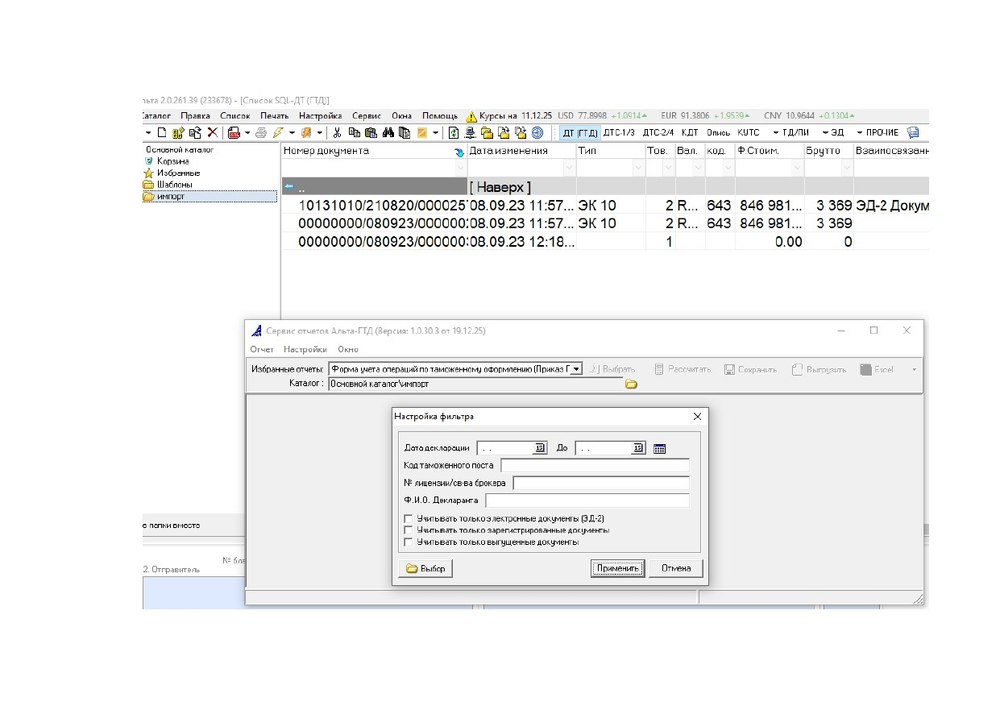The height and width of the screenshot is (711, 1000).
Task: Click the scissors cut icon
Action: [x=337, y=133]
